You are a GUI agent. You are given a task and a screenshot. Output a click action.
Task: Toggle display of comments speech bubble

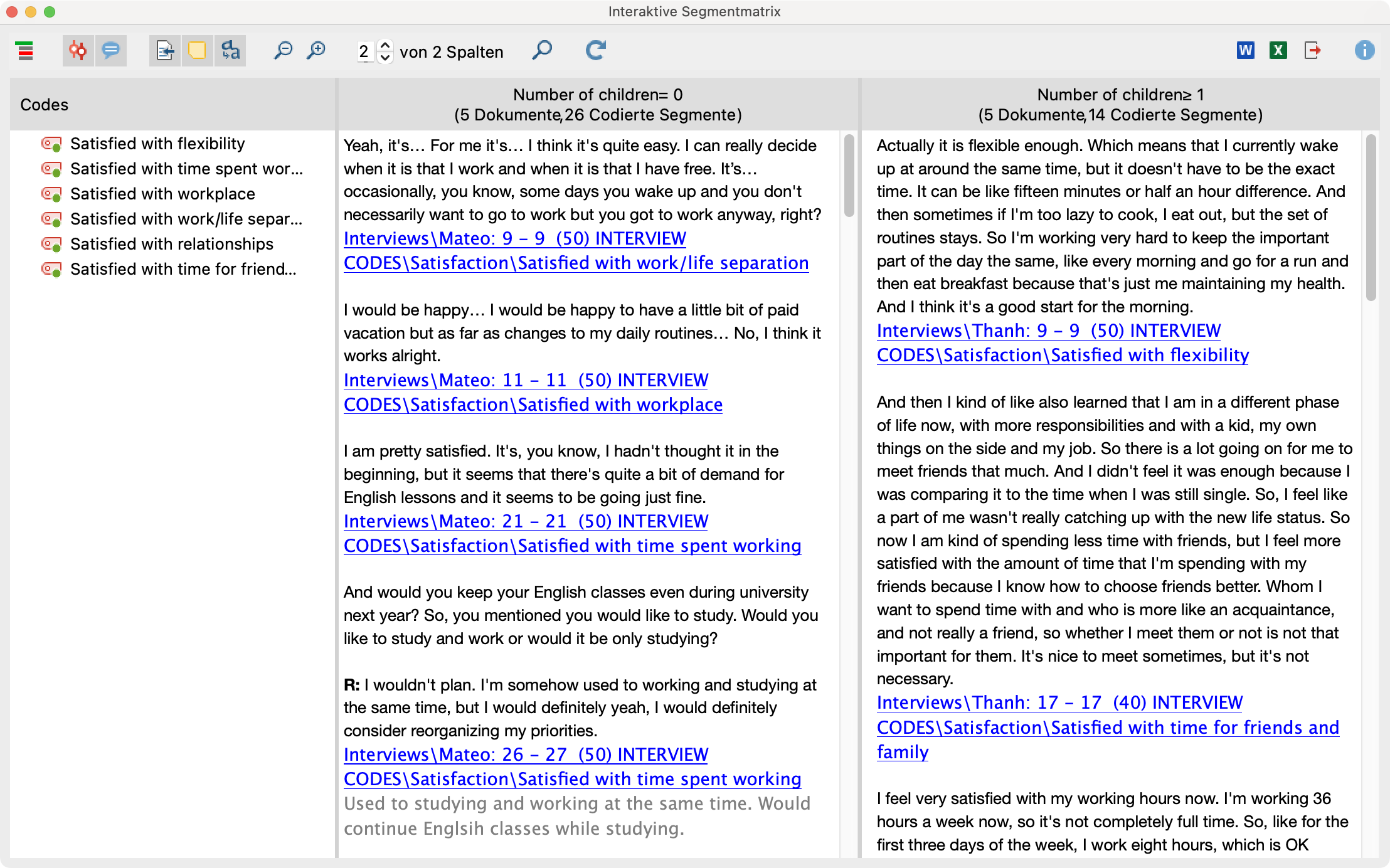(111, 51)
